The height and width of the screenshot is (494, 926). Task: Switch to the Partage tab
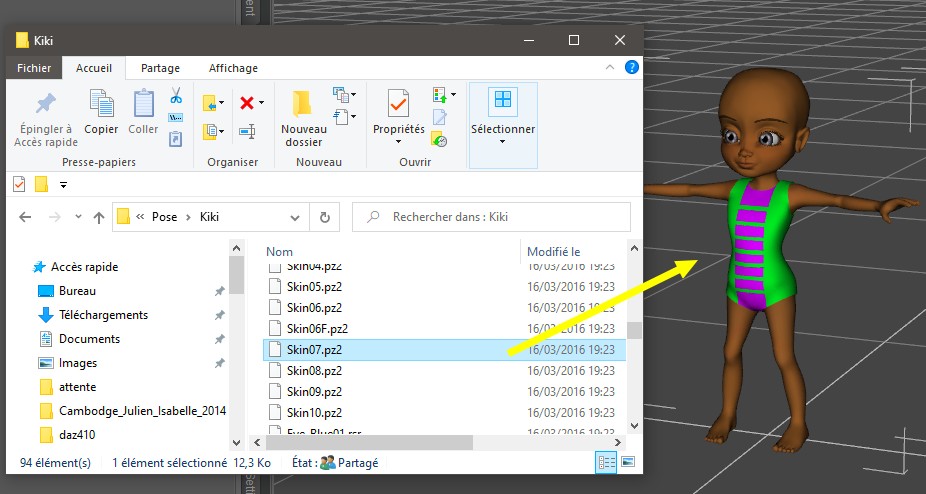click(160, 68)
